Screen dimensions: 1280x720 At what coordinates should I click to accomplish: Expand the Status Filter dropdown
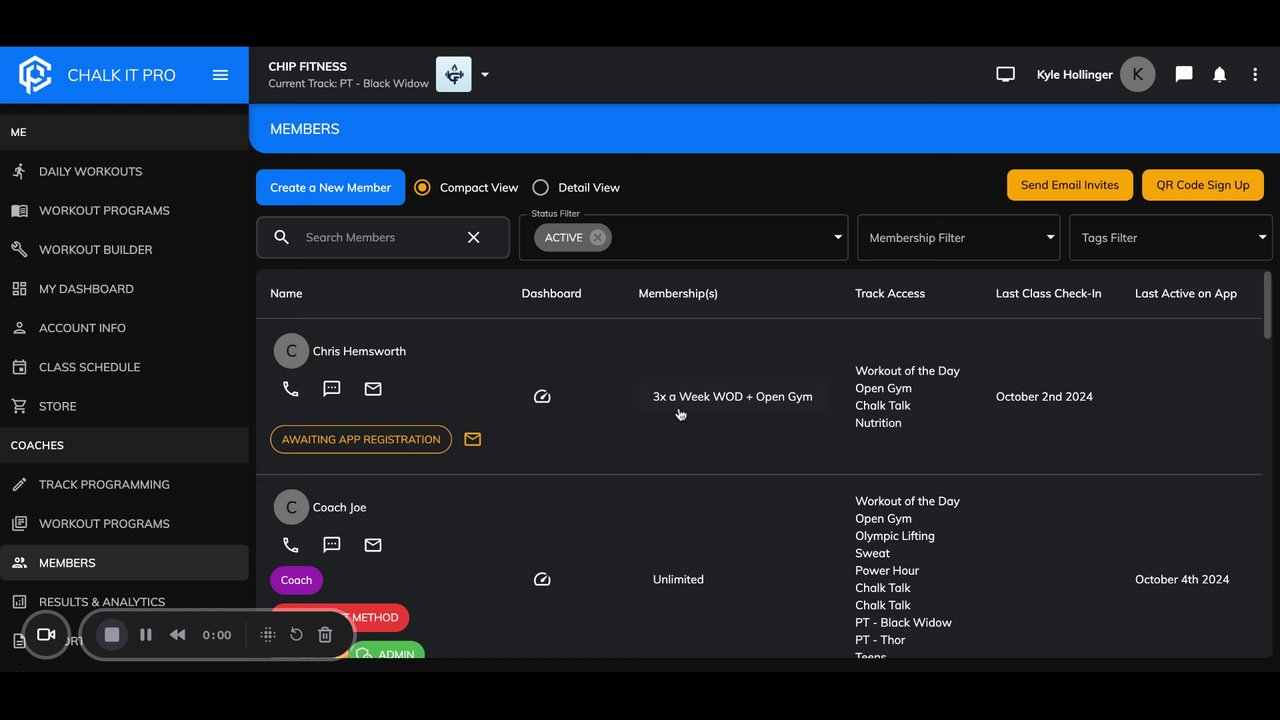coord(838,237)
